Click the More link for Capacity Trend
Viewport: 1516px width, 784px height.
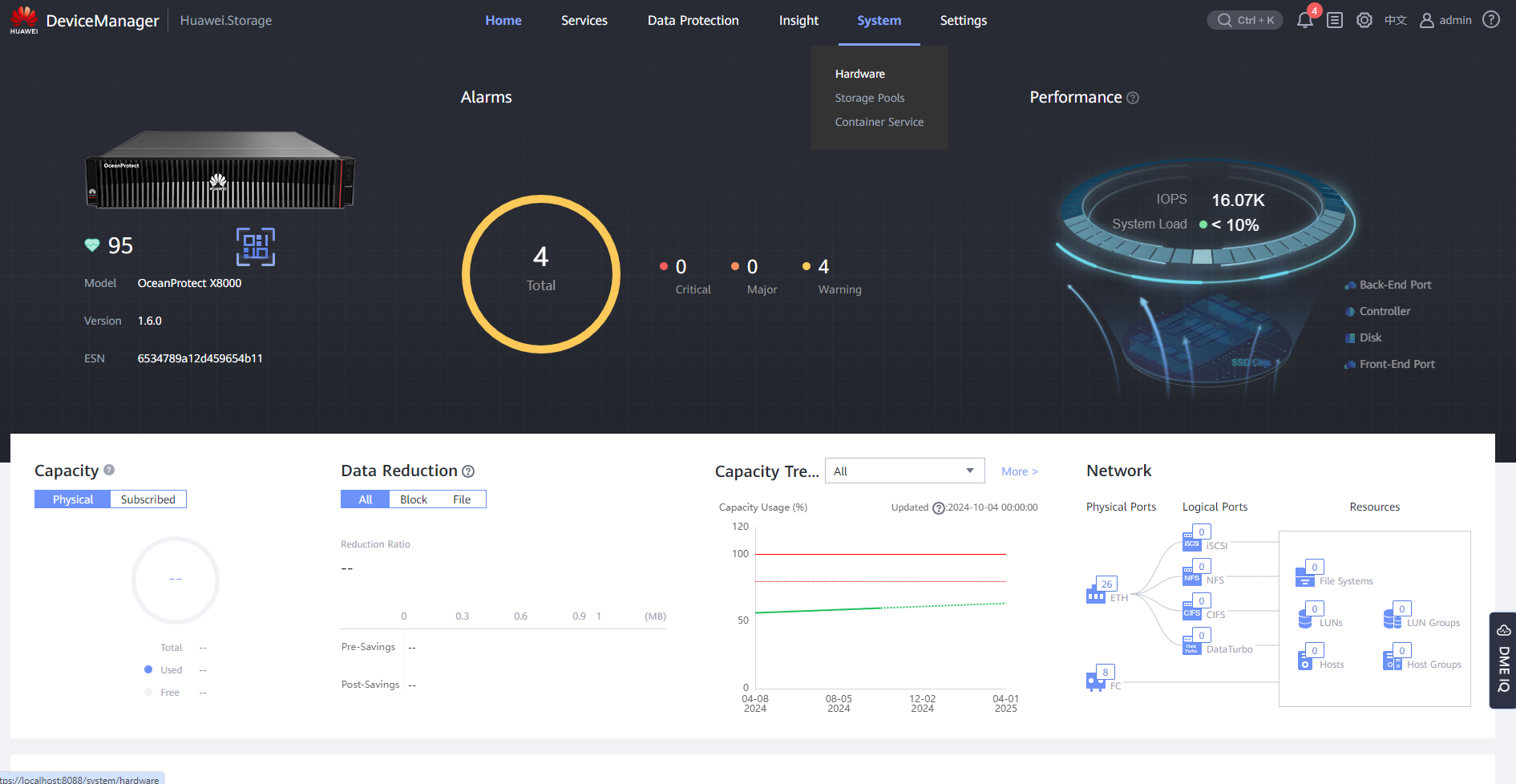click(x=1020, y=471)
